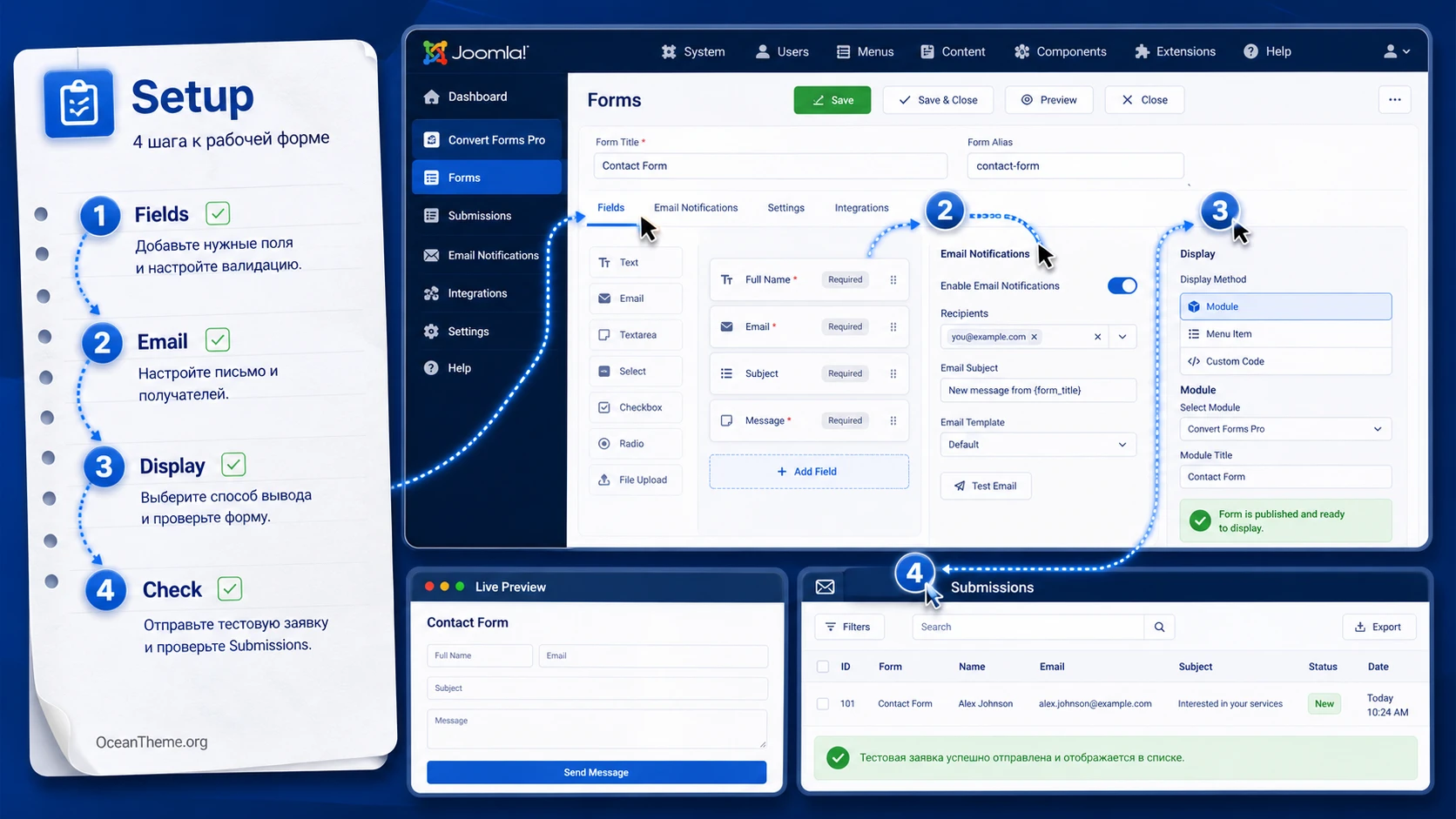1456x819 pixels.
Task: Toggle Required on Full Name field
Action: tap(845, 279)
